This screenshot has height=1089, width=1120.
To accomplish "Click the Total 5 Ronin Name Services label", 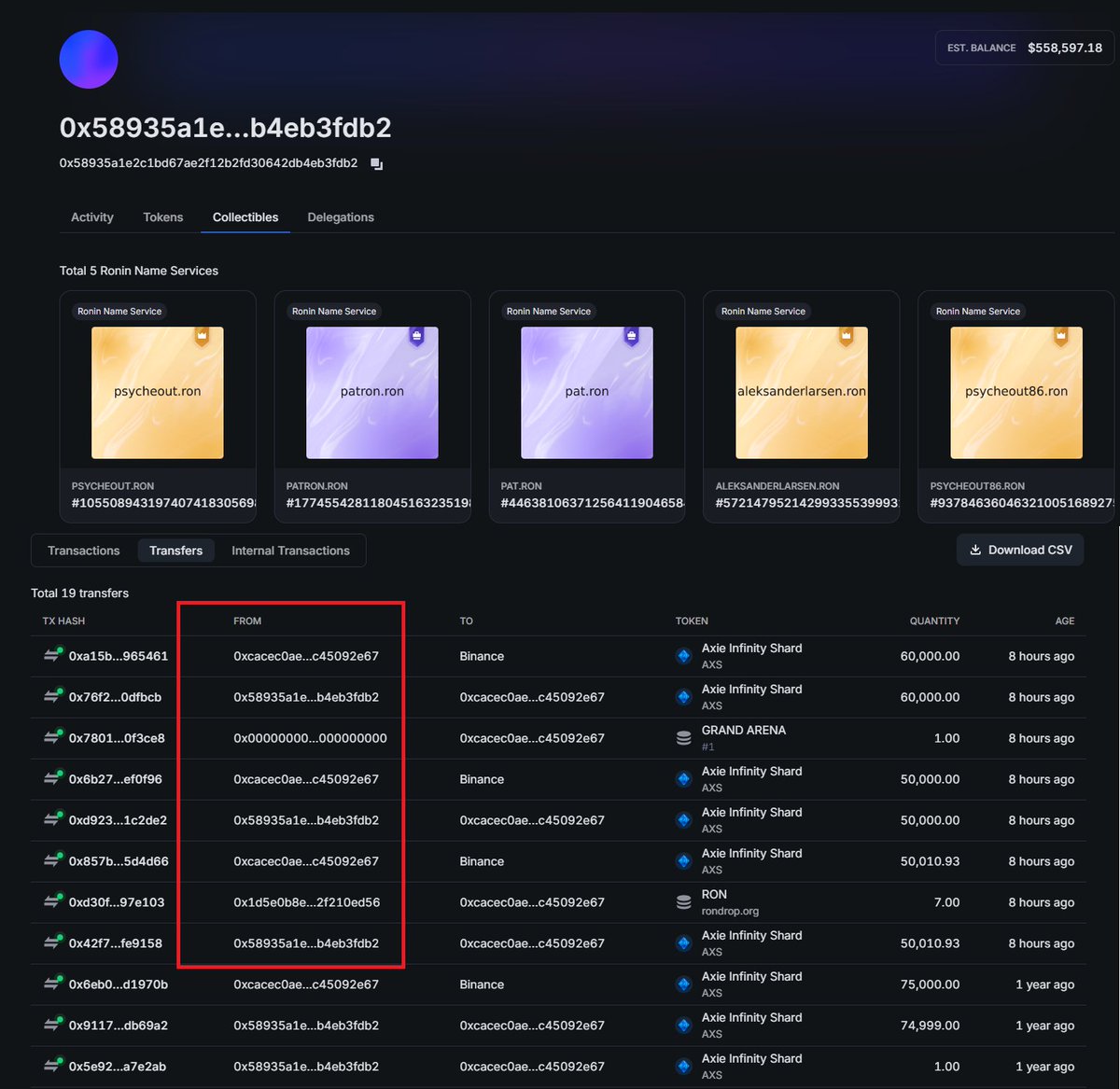I will [139, 271].
